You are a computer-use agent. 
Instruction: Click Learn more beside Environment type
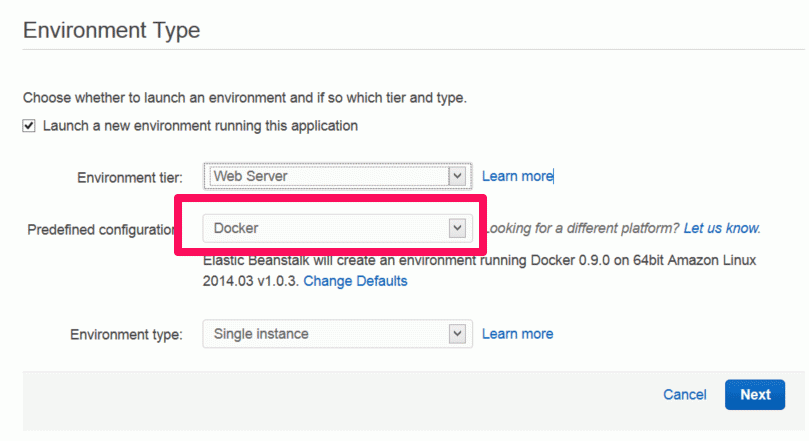(517, 334)
